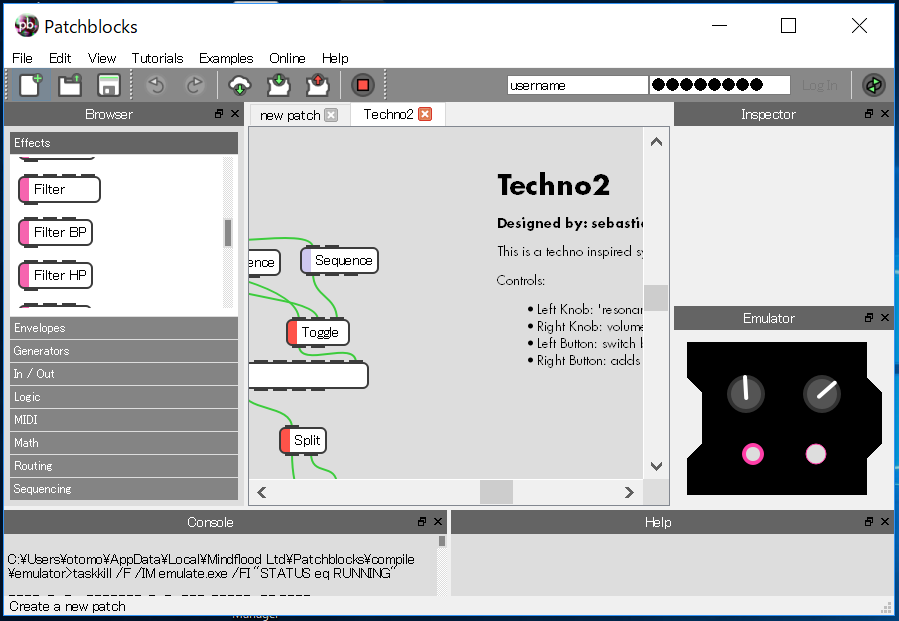Create a new patch from toolbar
The height and width of the screenshot is (621, 899).
(30, 85)
